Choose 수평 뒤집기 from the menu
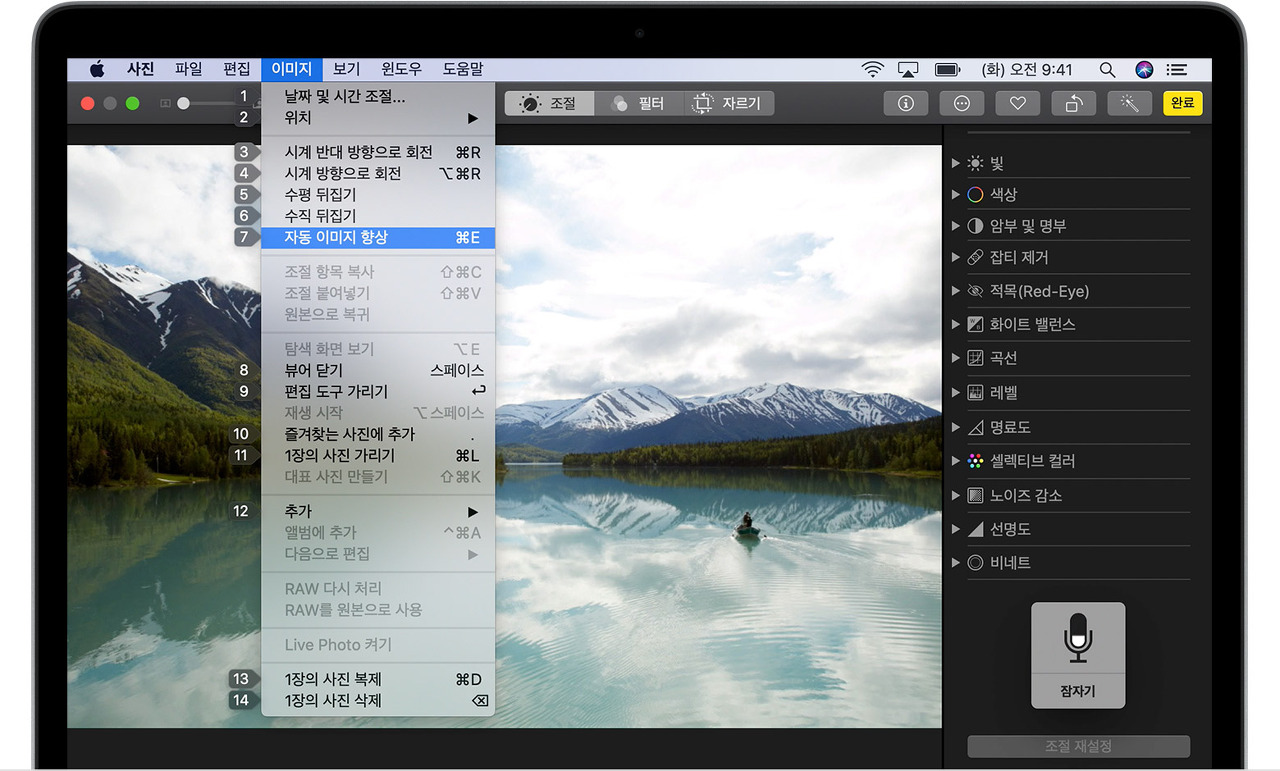1280x771 pixels. point(378,194)
